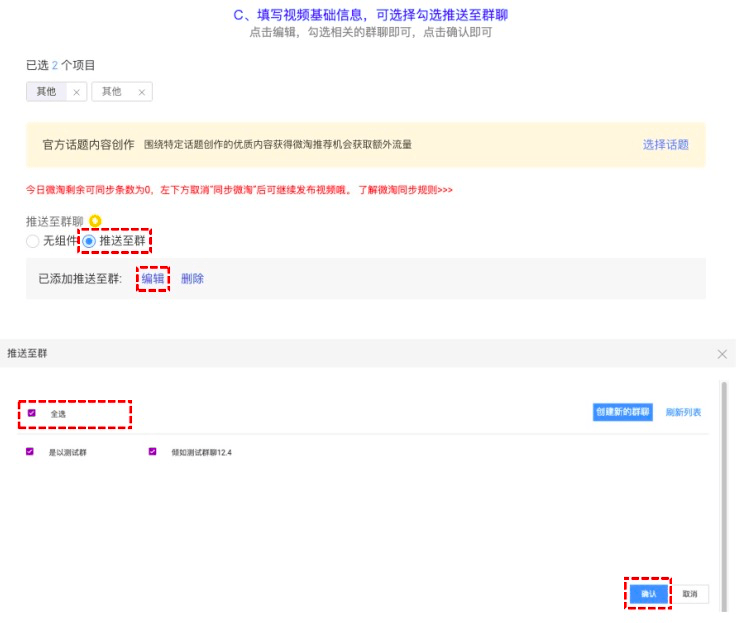The height and width of the screenshot is (623, 742).
Task: Cancel the dialog with 取消
Action: [x=690, y=593]
